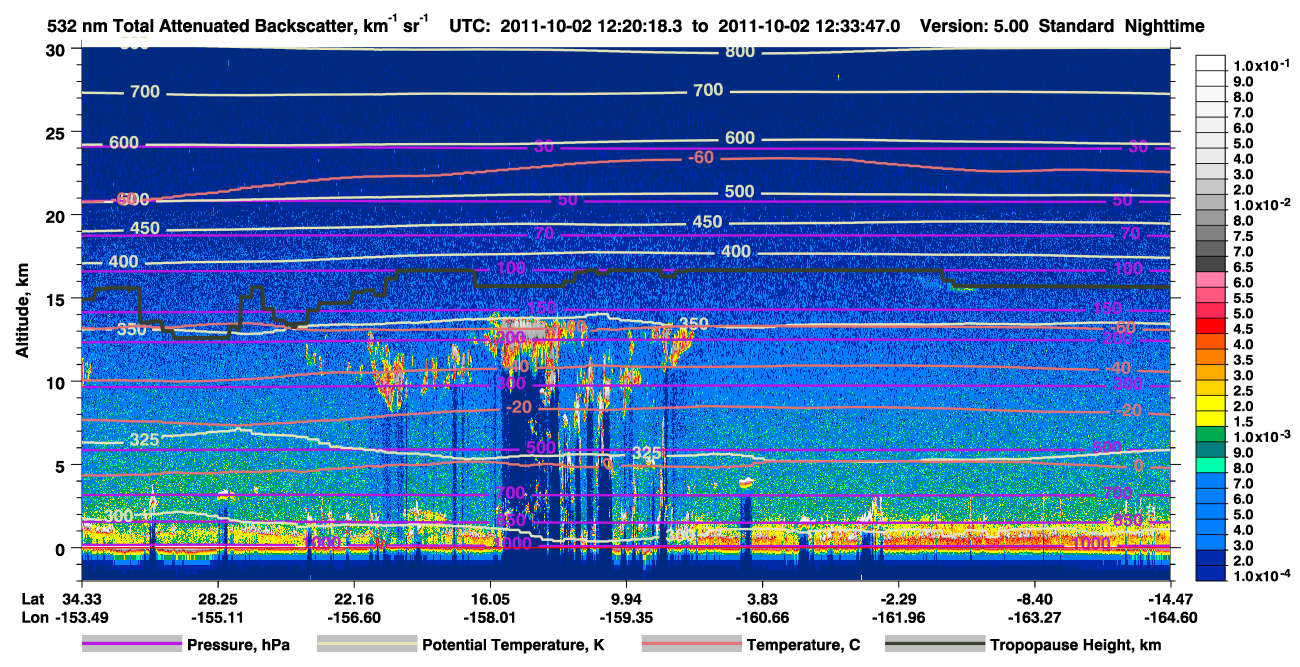Viewport: 1300px width, 667px height.
Task: Click the latitude value '-8.40'
Action: point(1035,599)
